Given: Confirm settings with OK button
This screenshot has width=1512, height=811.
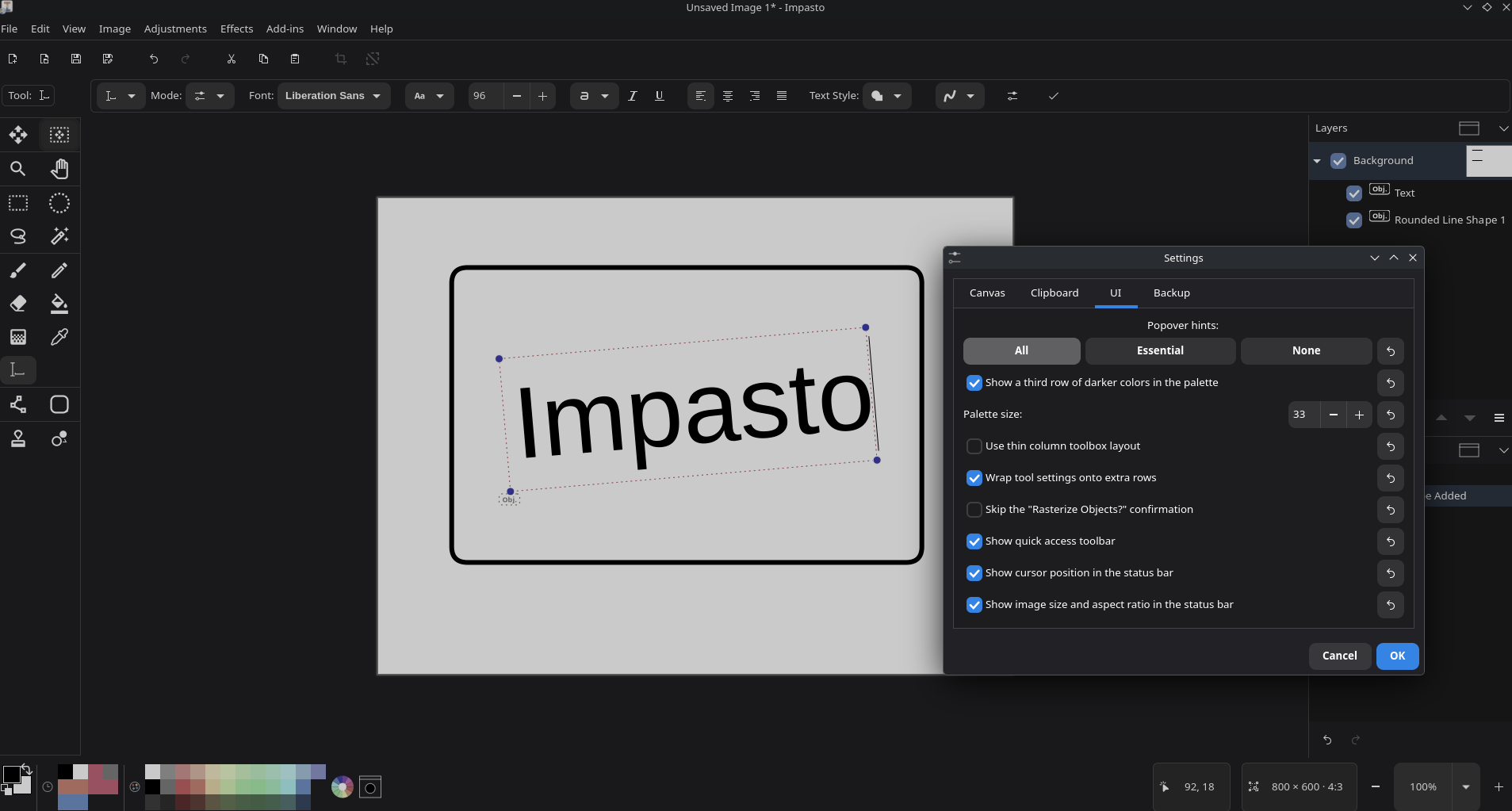Looking at the screenshot, I should (x=1397, y=656).
